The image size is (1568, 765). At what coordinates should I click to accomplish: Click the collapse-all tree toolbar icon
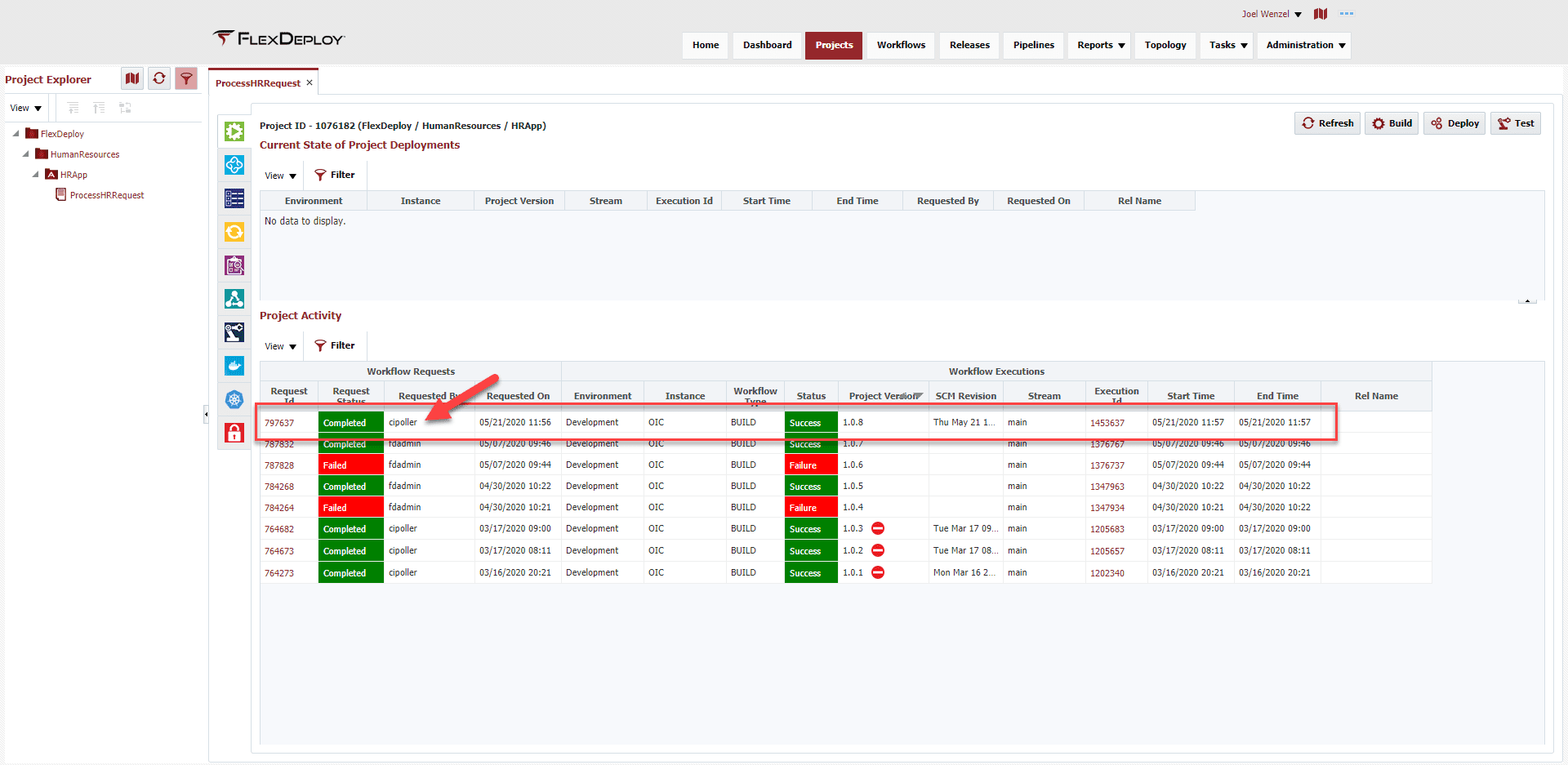pos(99,108)
